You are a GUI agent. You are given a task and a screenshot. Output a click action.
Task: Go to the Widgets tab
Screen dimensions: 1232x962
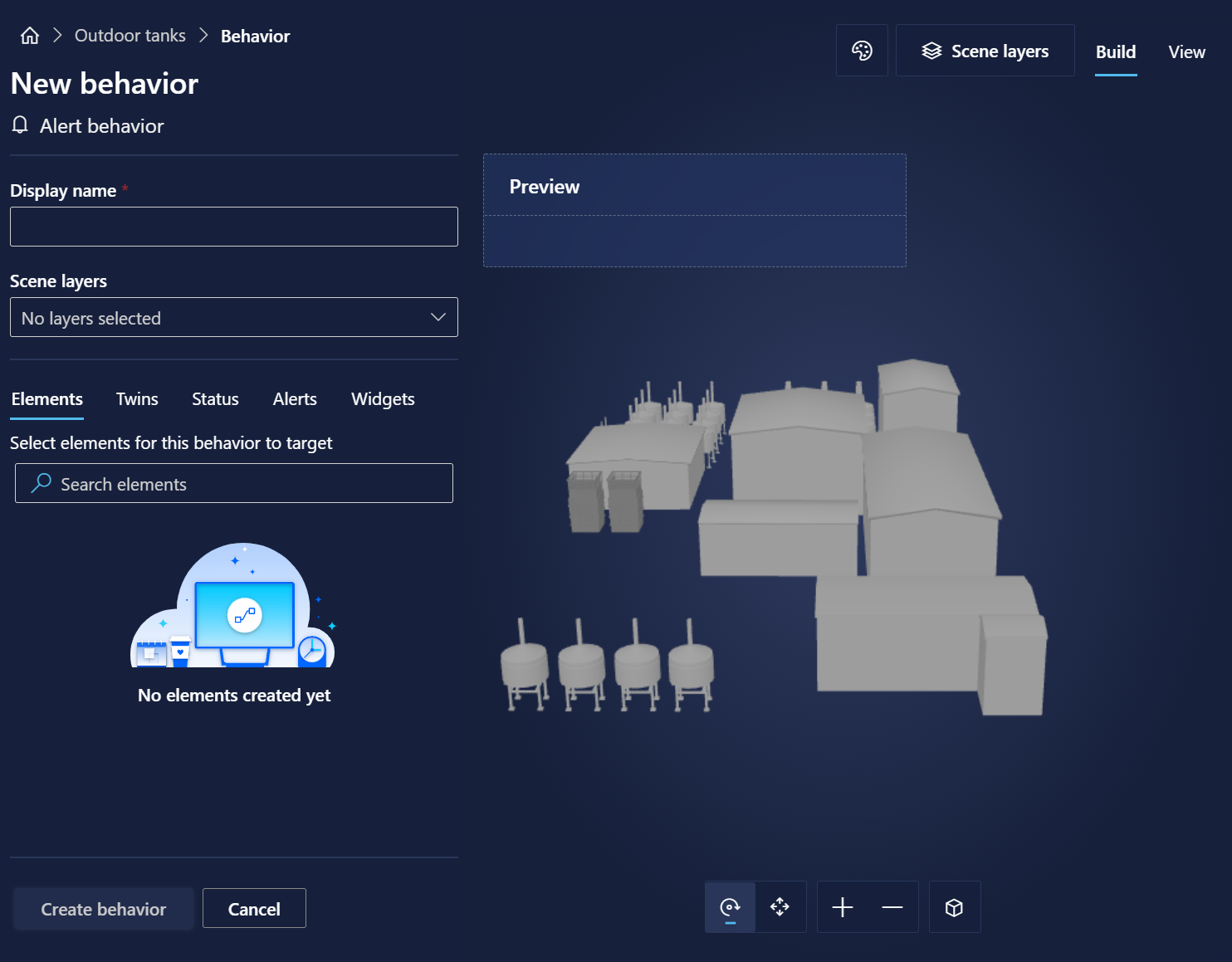tap(383, 399)
